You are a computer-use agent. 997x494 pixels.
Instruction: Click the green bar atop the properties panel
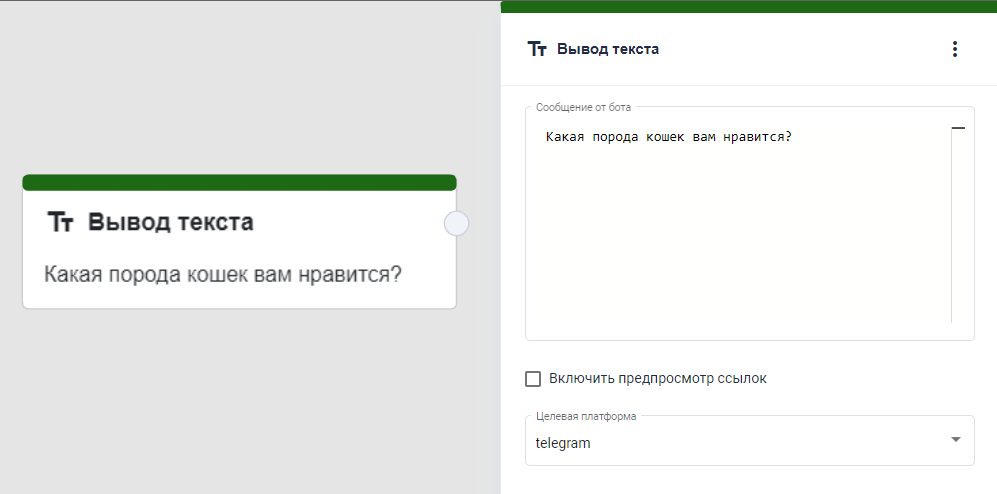point(748,6)
